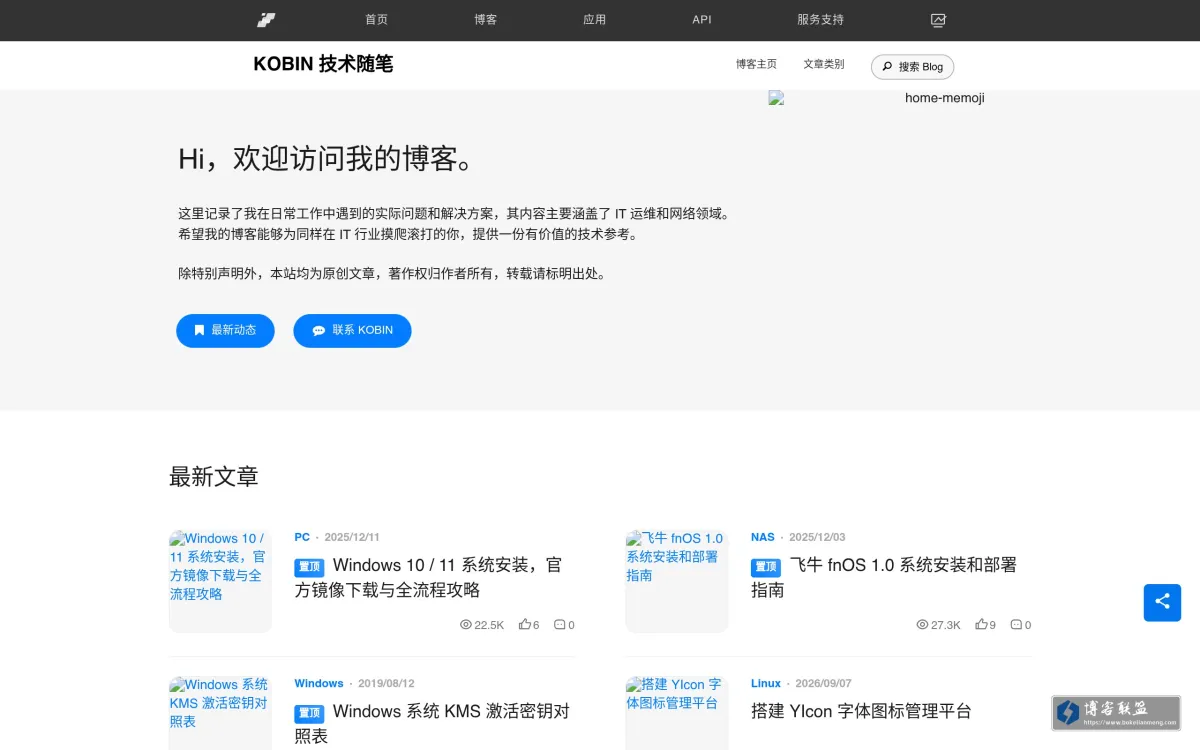Open 博客 in the top navigation
Screen dimensions: 1200x750
485,20
